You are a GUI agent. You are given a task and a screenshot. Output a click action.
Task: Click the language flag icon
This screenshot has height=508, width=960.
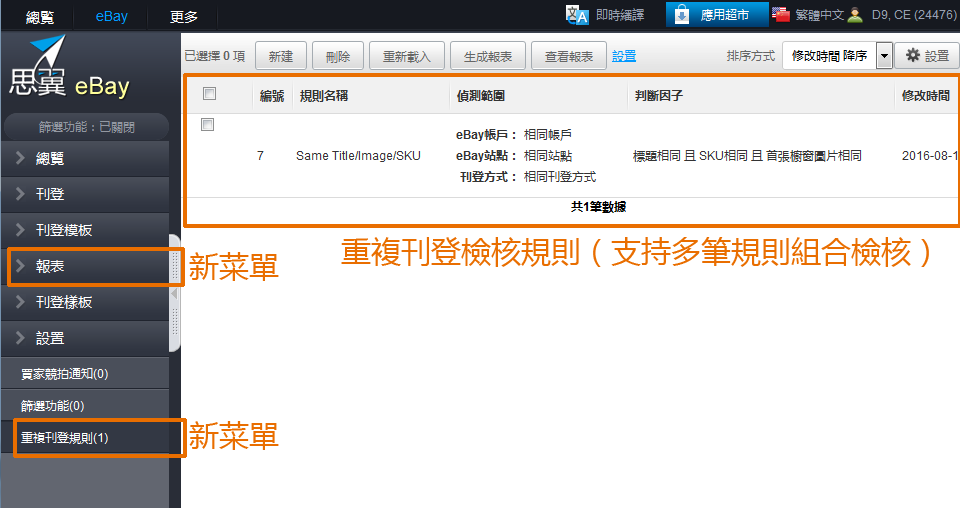(x=781, y=14)
